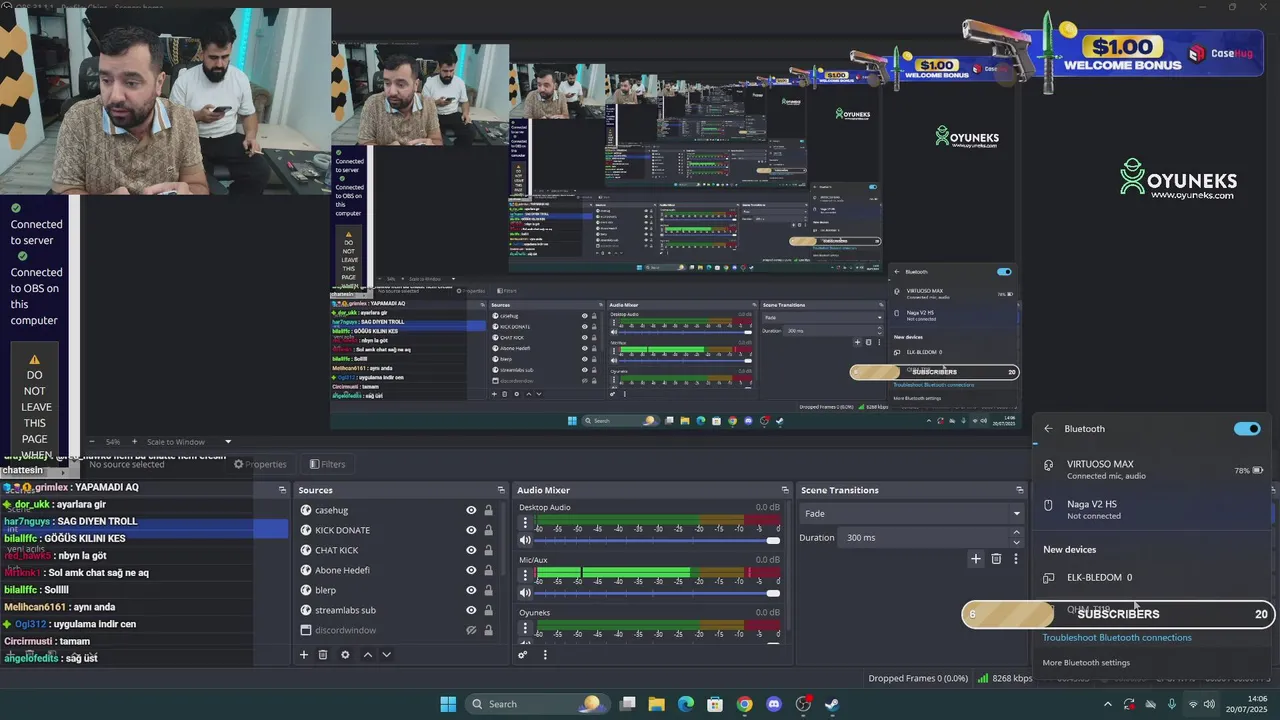Open Google Chrome from taskbar

[x=744, y=704]
